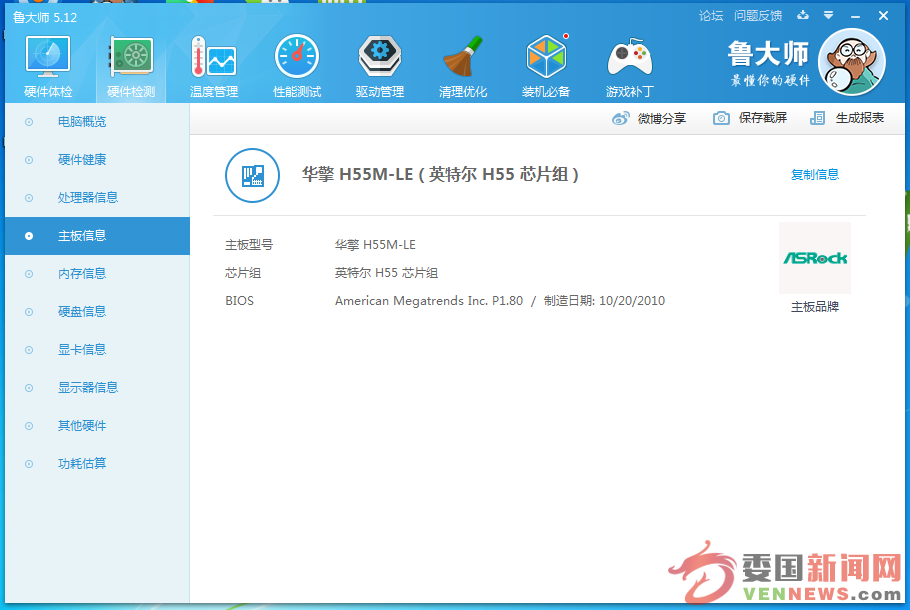Image resolution: width=910 pixels, height=610 pixels.
Task: Click the 鲁大师 mascot avatar
Action: click(x=851, y=62)
